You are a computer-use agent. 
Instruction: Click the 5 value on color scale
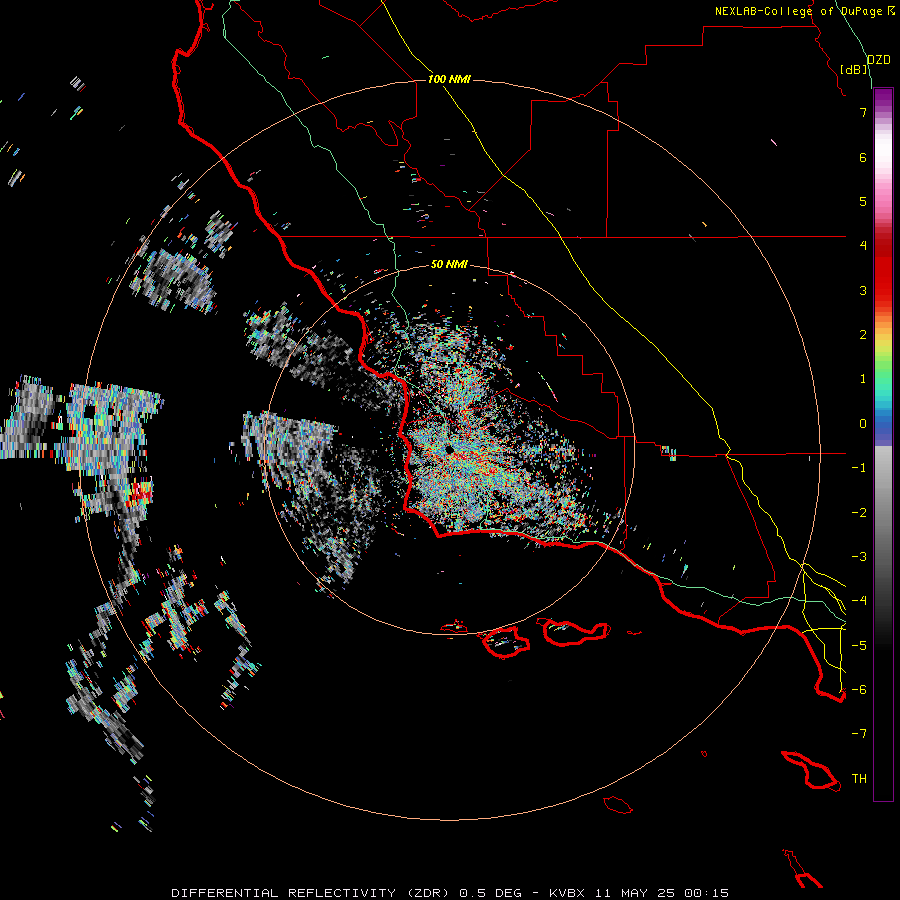863,201
